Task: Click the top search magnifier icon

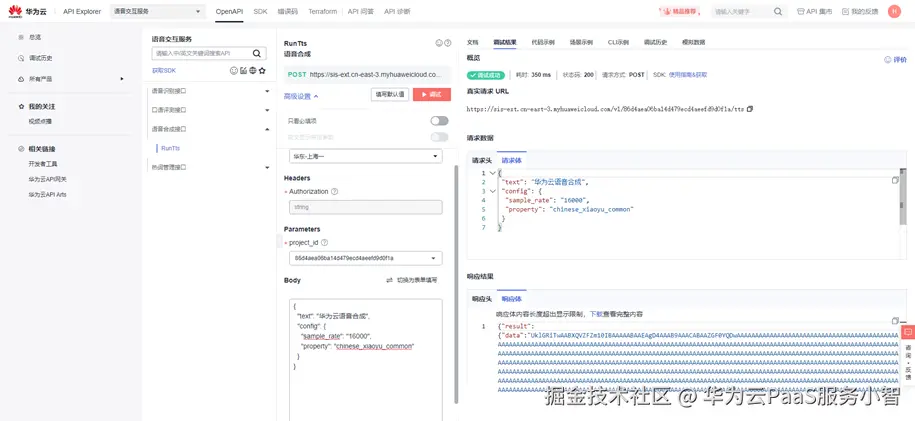Action: pos(778,11)
